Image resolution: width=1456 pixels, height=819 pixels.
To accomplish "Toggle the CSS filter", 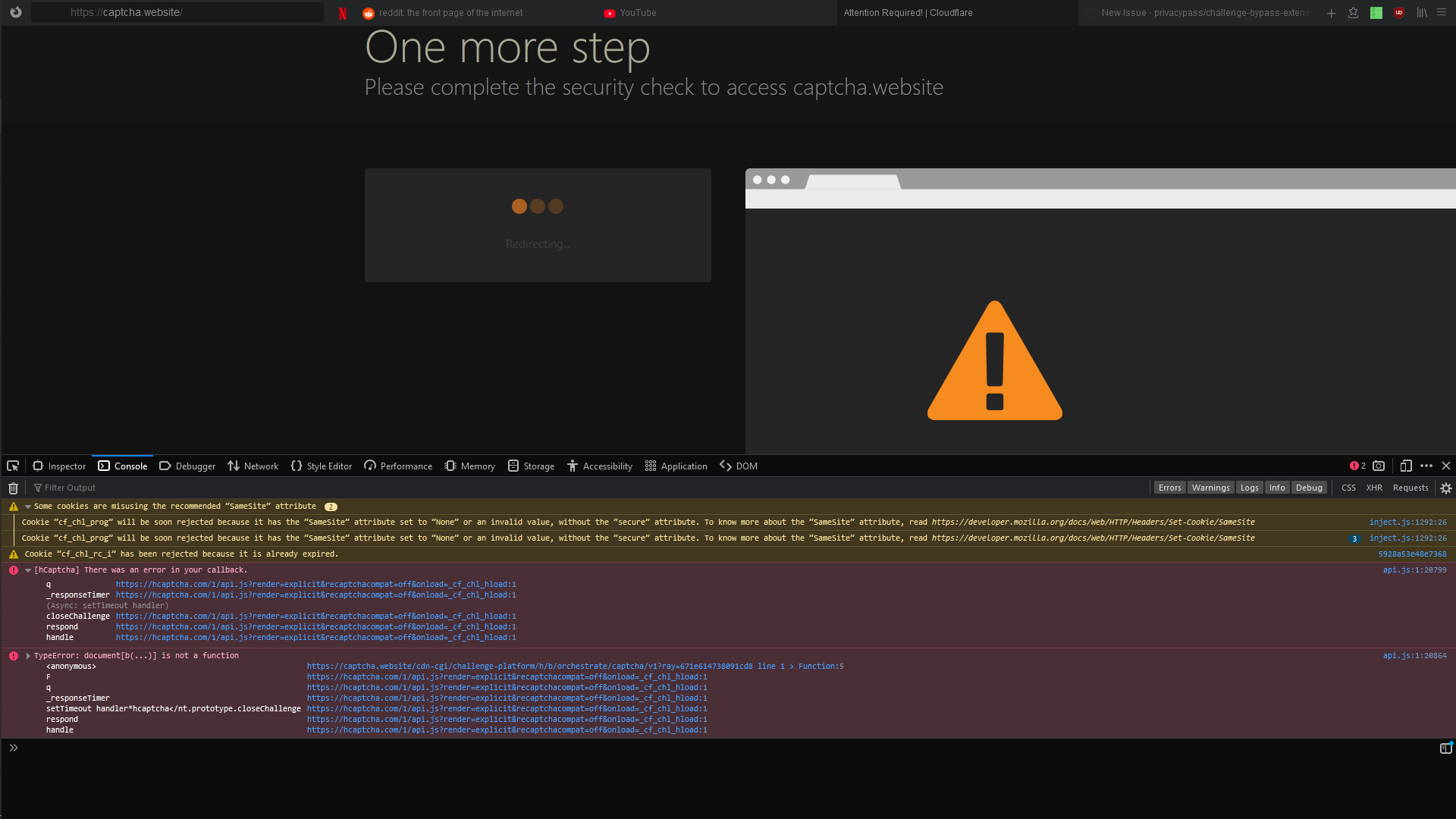I will [1348, 488].
